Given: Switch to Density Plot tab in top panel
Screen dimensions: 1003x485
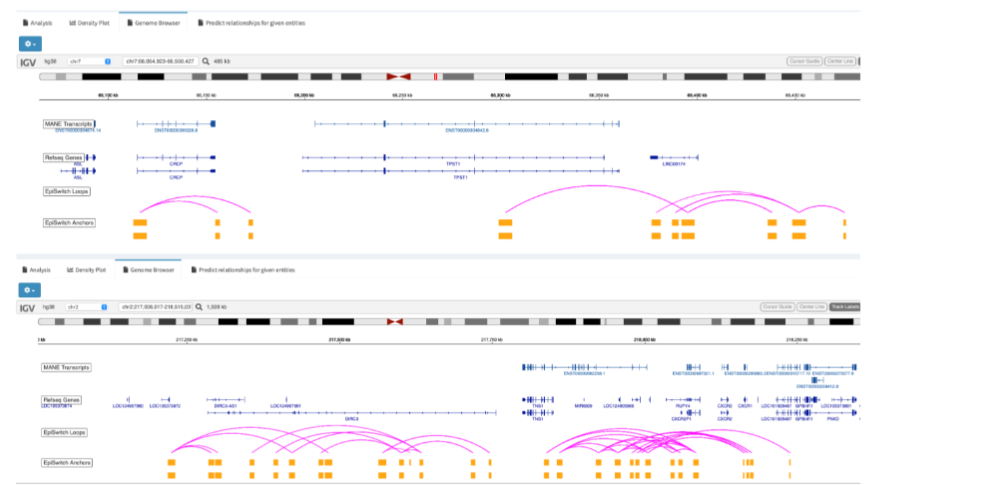Looking at the screenshot, I should pyautogui.click(x=89, y=23).
